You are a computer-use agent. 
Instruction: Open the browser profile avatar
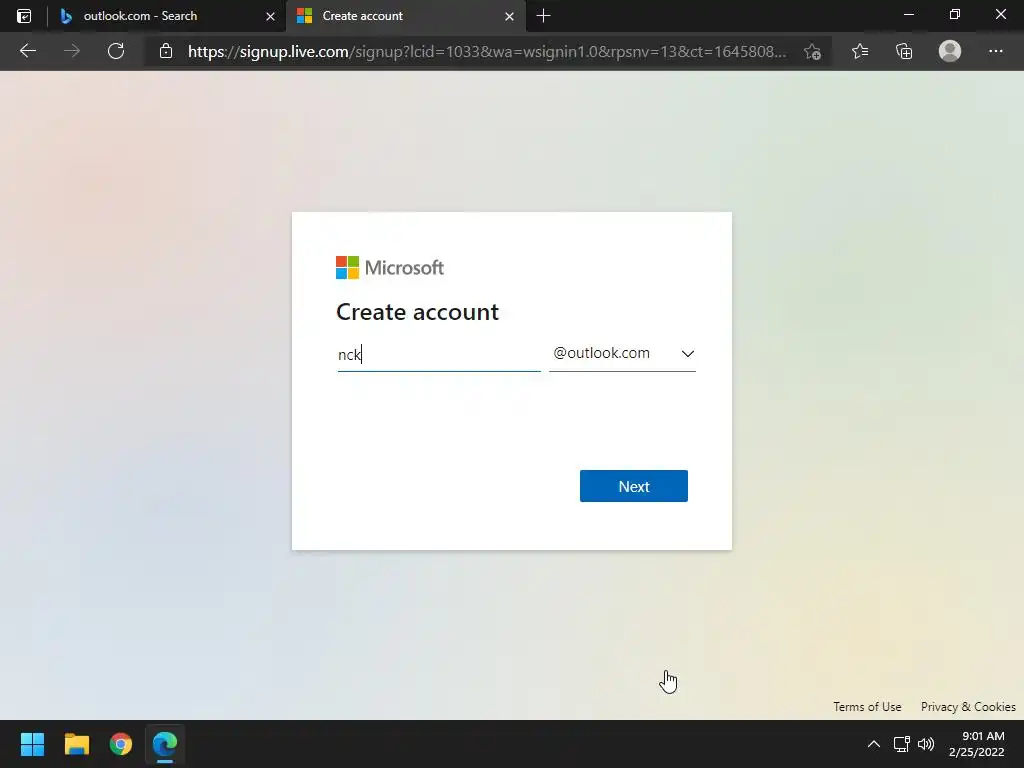click(x=950, y=51)
